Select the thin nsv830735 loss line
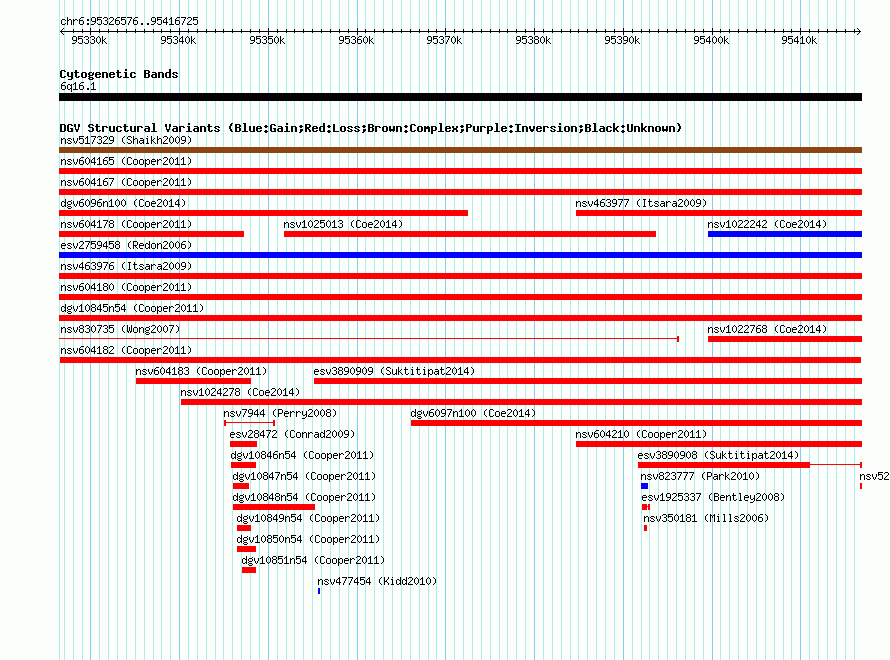 coord(369,339)
